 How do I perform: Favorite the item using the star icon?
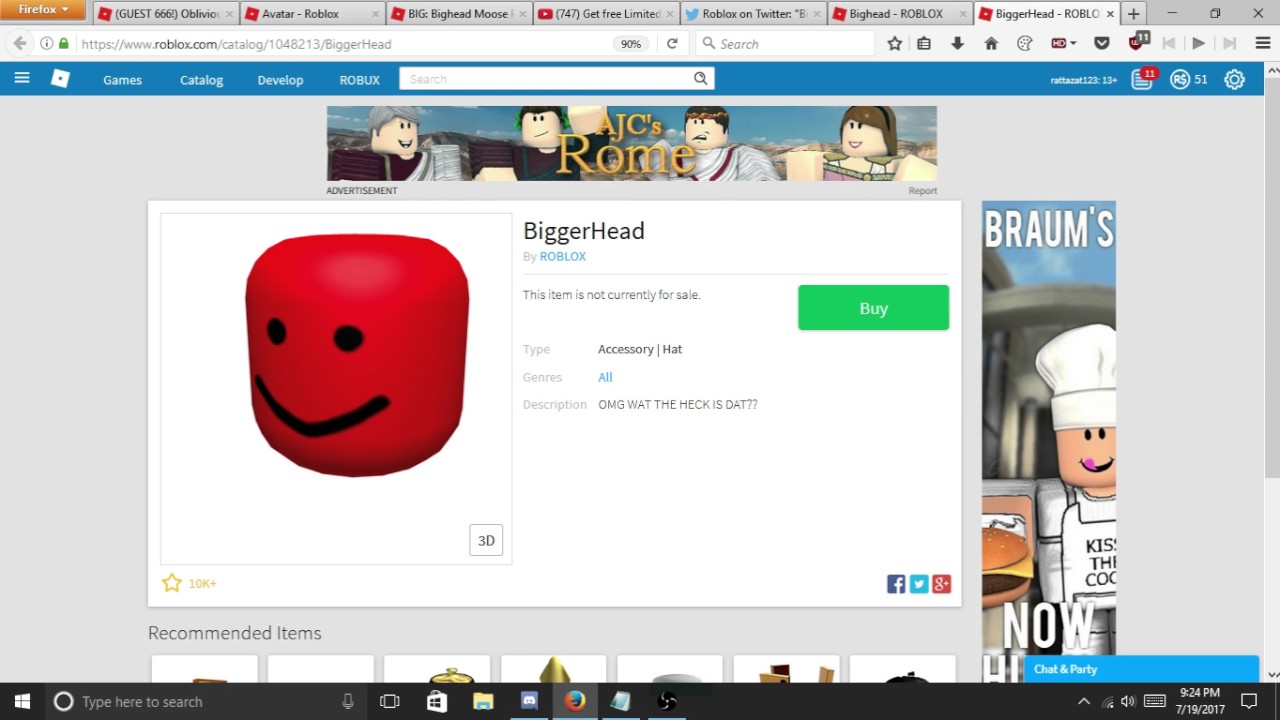pyautogui.click(x=172, y=583)
